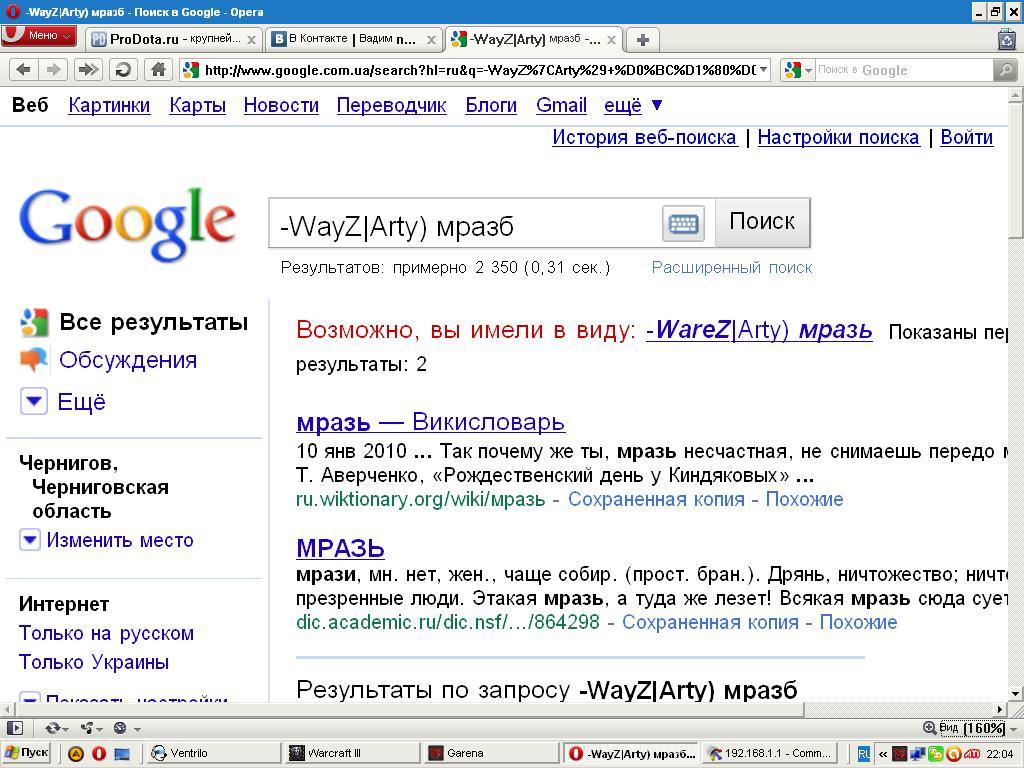Open Сохраненная копия for wiktionary result
The width and height of the screenshot is (1024, 768).
tap(656, 499)
